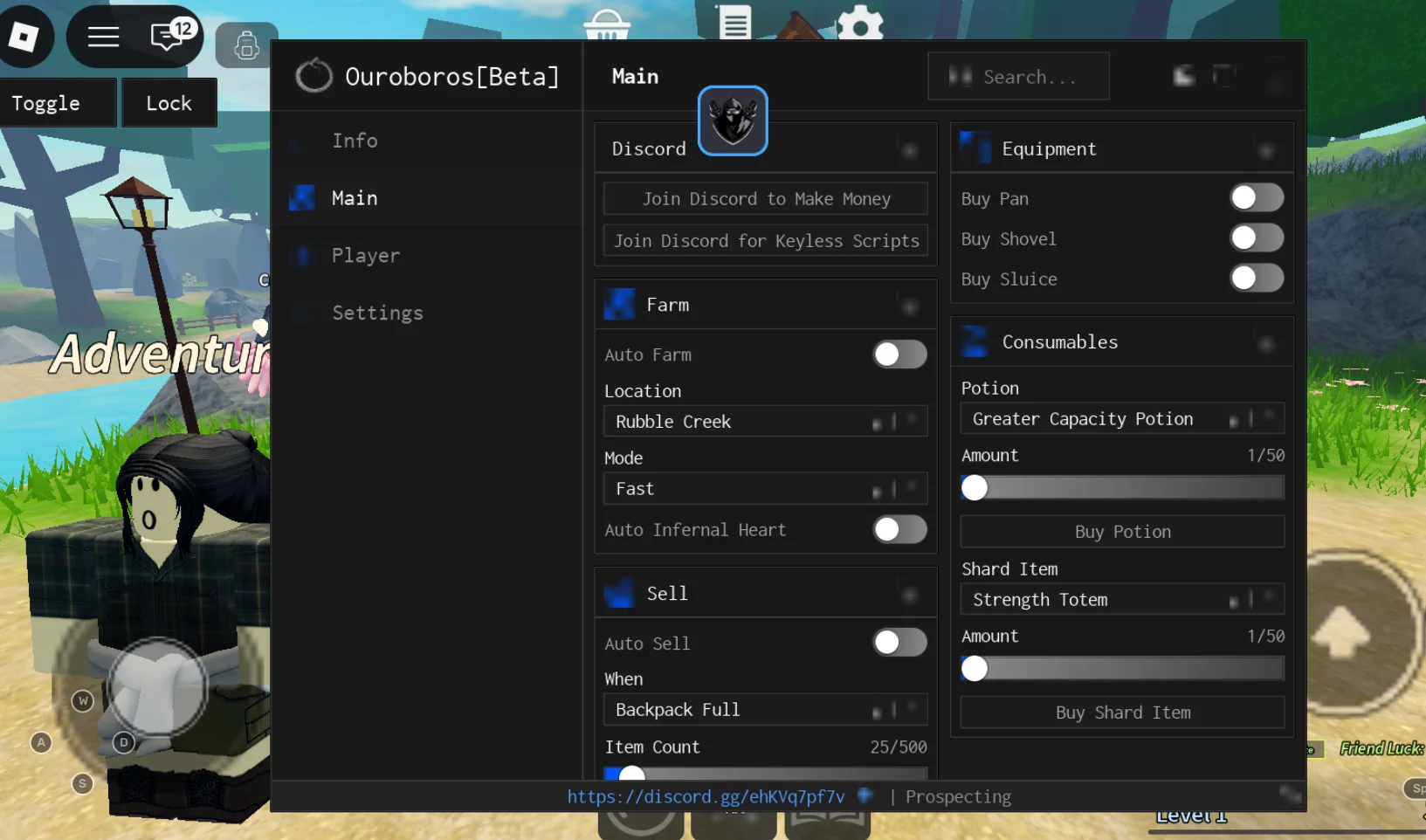This screenshot has width=1426, height=840.
Task: Open When dropdown showing Backpack Full
Action: (765, 710)
